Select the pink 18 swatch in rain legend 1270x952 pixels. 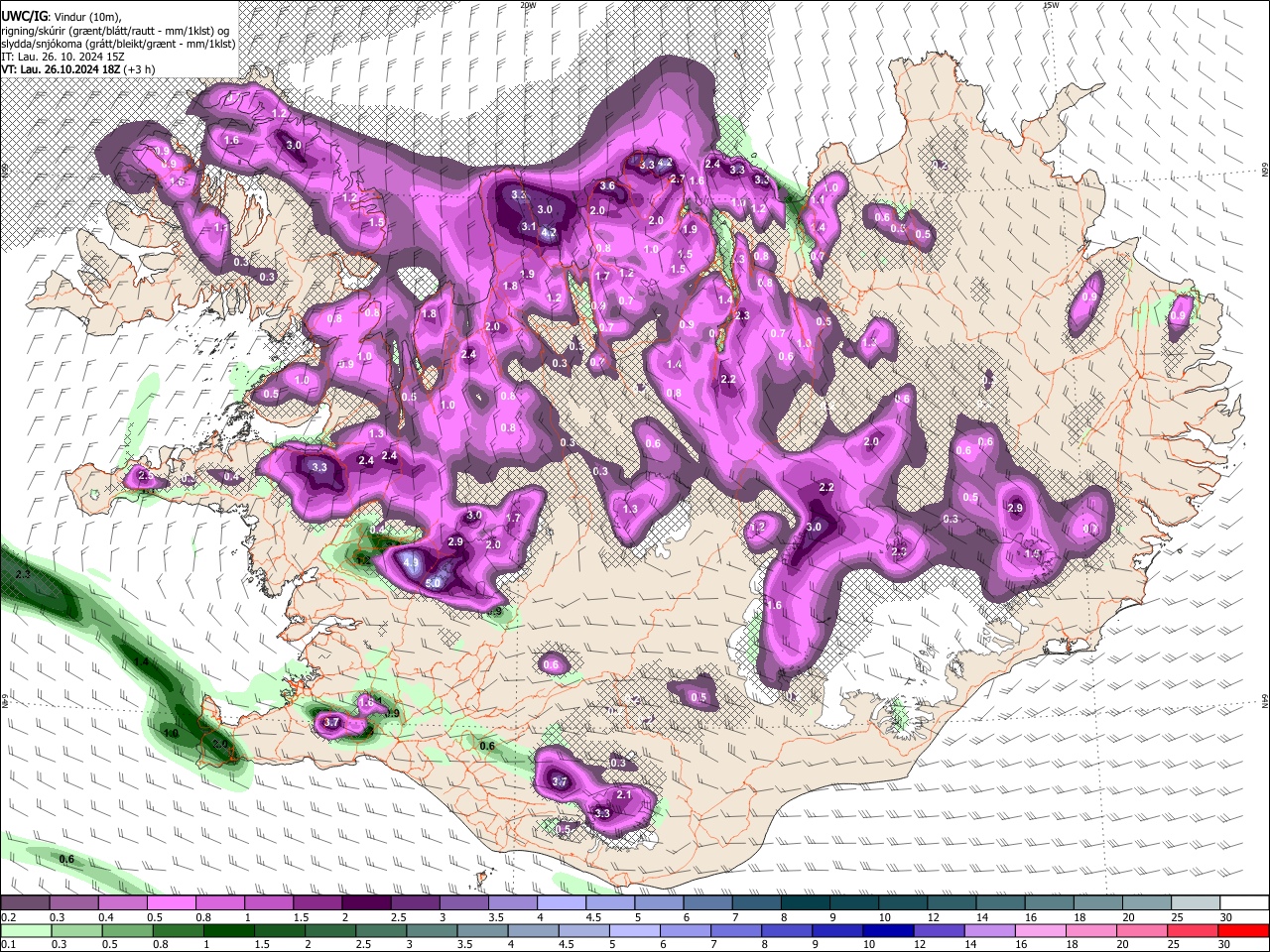tap(1092, 931)
